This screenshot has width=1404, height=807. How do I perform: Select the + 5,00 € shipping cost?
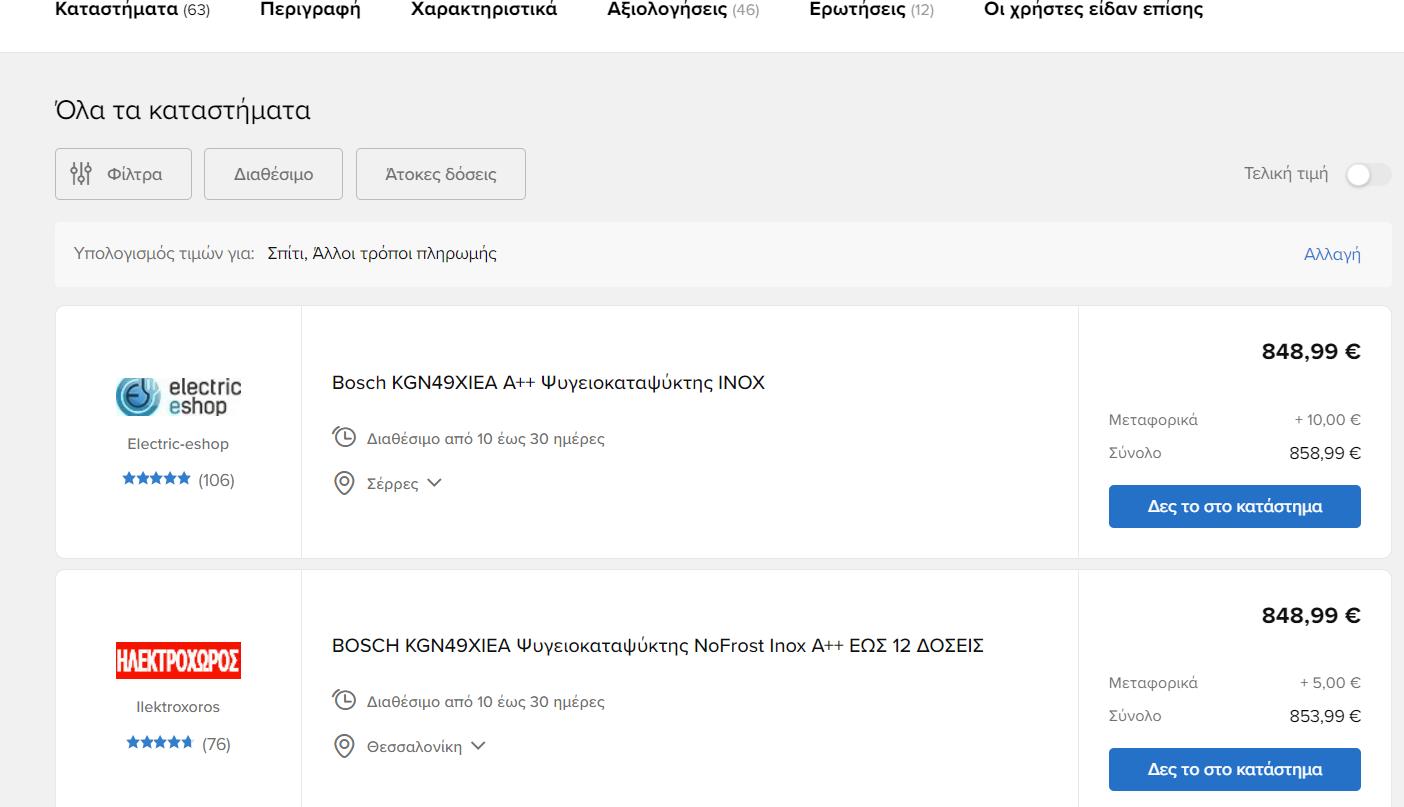pos(1331,683)
